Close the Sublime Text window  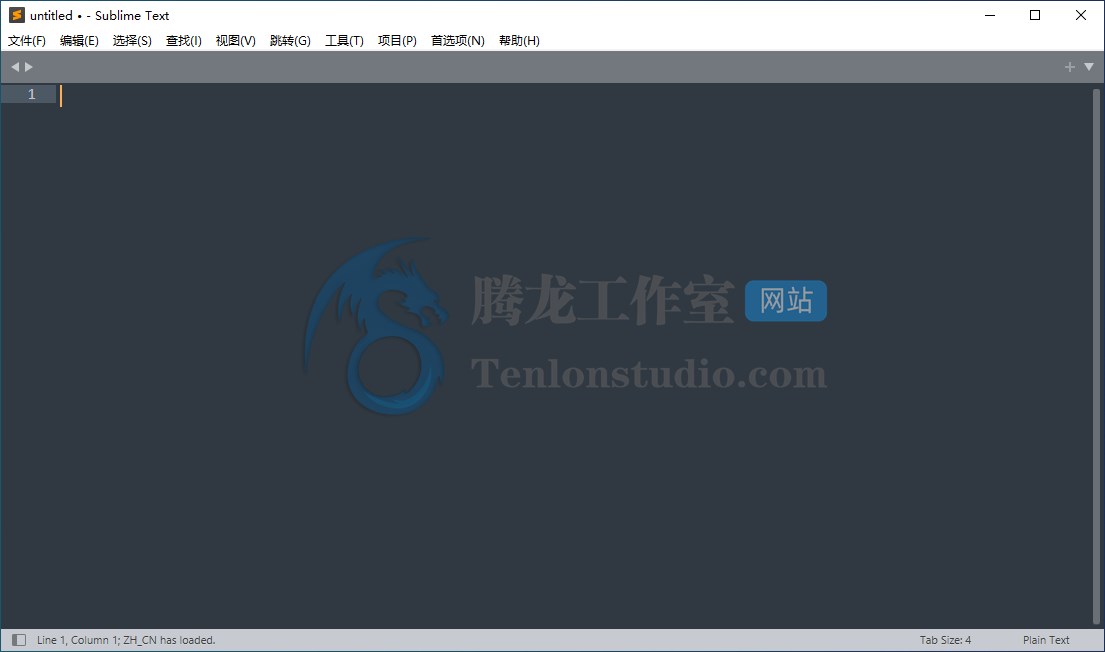[1080, 15]
